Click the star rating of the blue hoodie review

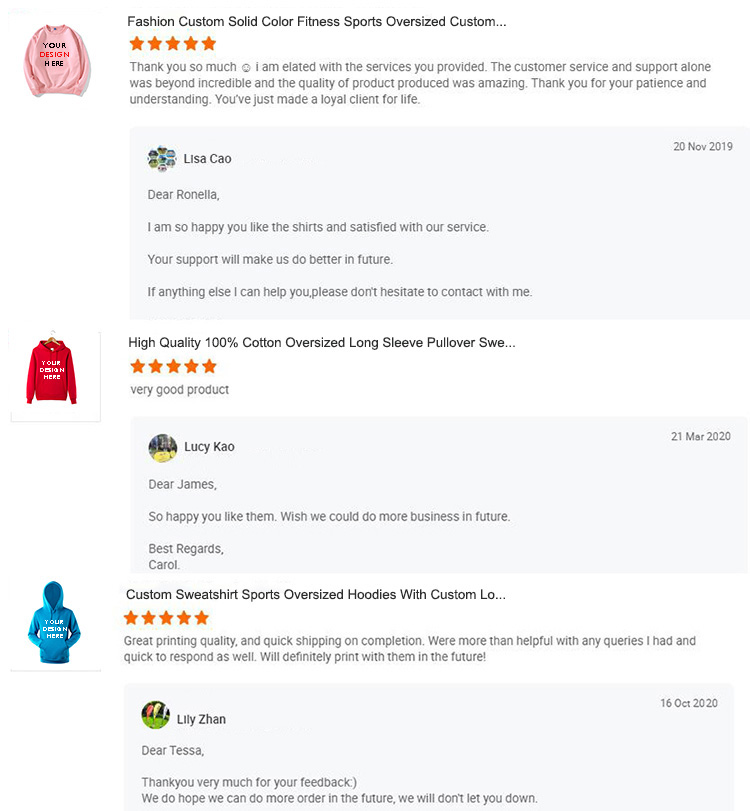pyautogui.click(x=166, y=619)
